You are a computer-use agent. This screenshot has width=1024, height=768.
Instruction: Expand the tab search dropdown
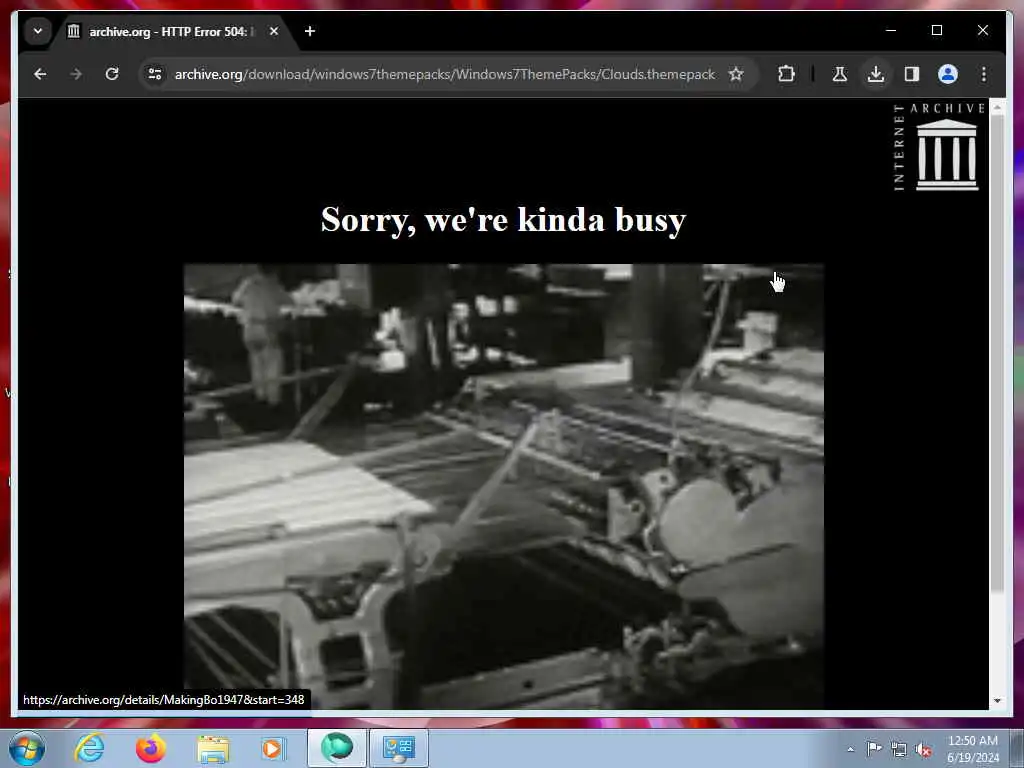pos(38,31)
